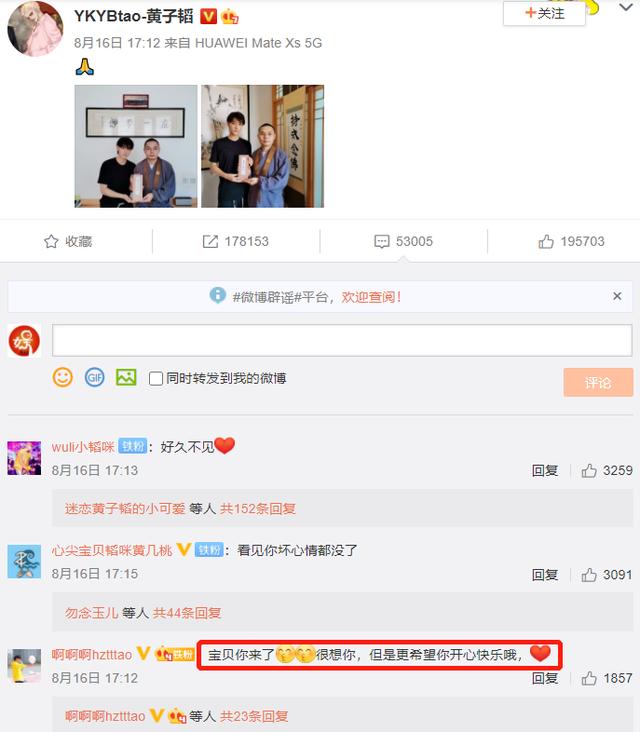Like the post with 195703 thumbs-up
This screenshot has height=732, width=640.
[x=546, y=241]
